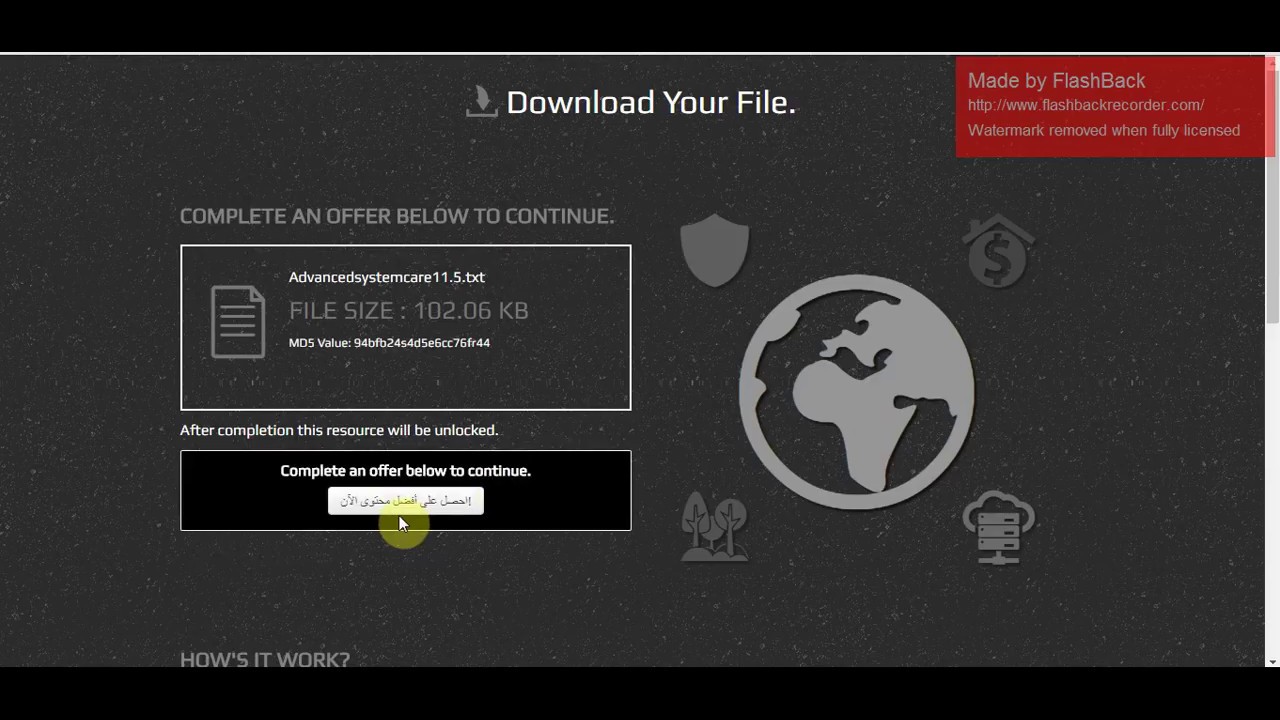Image resolution: width=1280 pixels, height=720 pixels.
Task: Click the HOW'S IT WORK? heading
Action: point(265,660)
